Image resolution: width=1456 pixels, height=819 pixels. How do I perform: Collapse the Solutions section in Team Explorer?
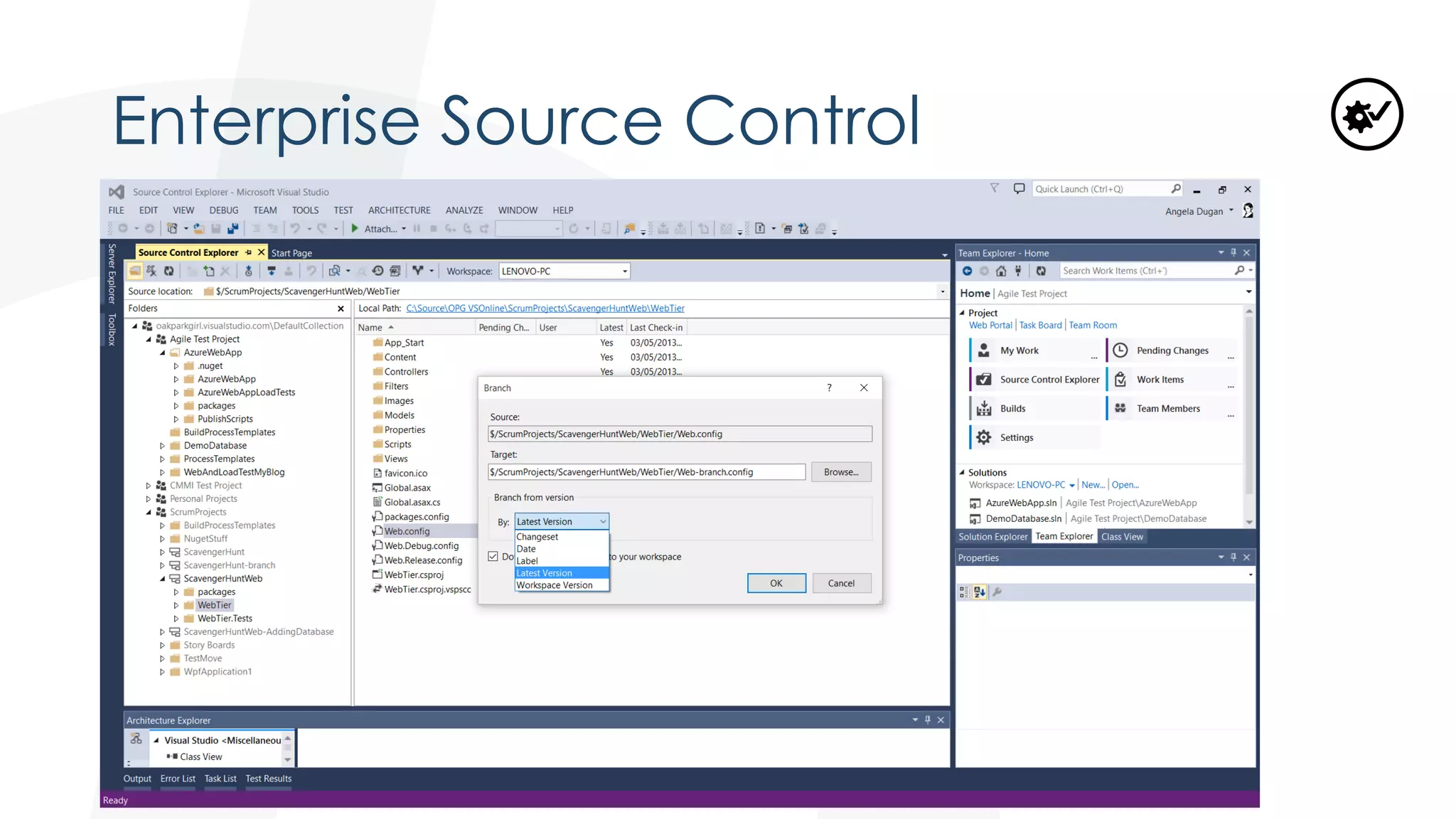pyautogui.click(x=963, y=473)
